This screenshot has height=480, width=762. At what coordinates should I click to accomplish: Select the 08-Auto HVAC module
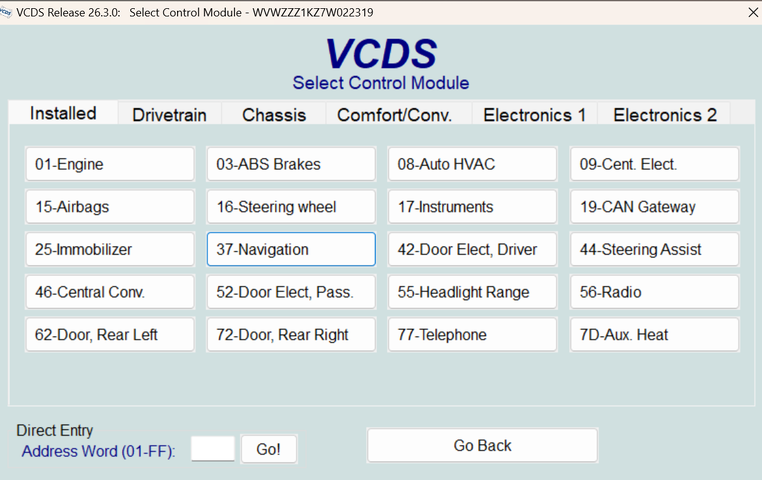472,164
